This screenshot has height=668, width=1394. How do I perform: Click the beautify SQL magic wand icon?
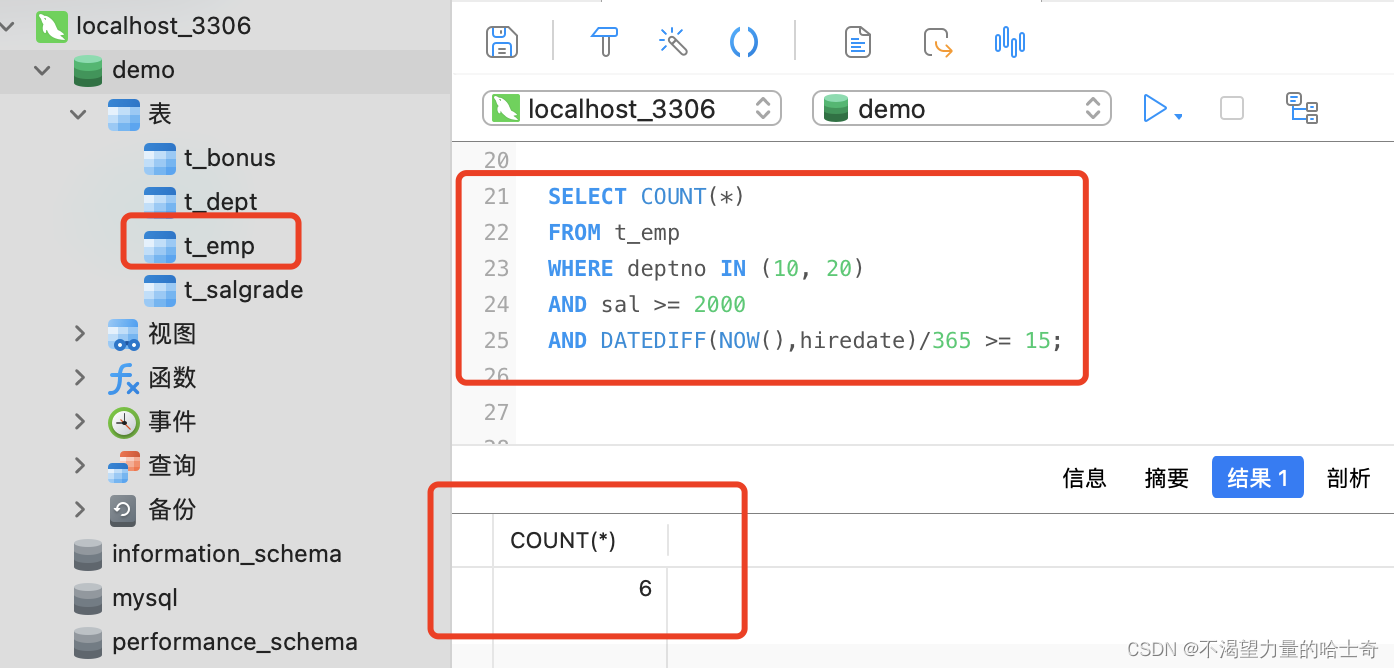673,42
